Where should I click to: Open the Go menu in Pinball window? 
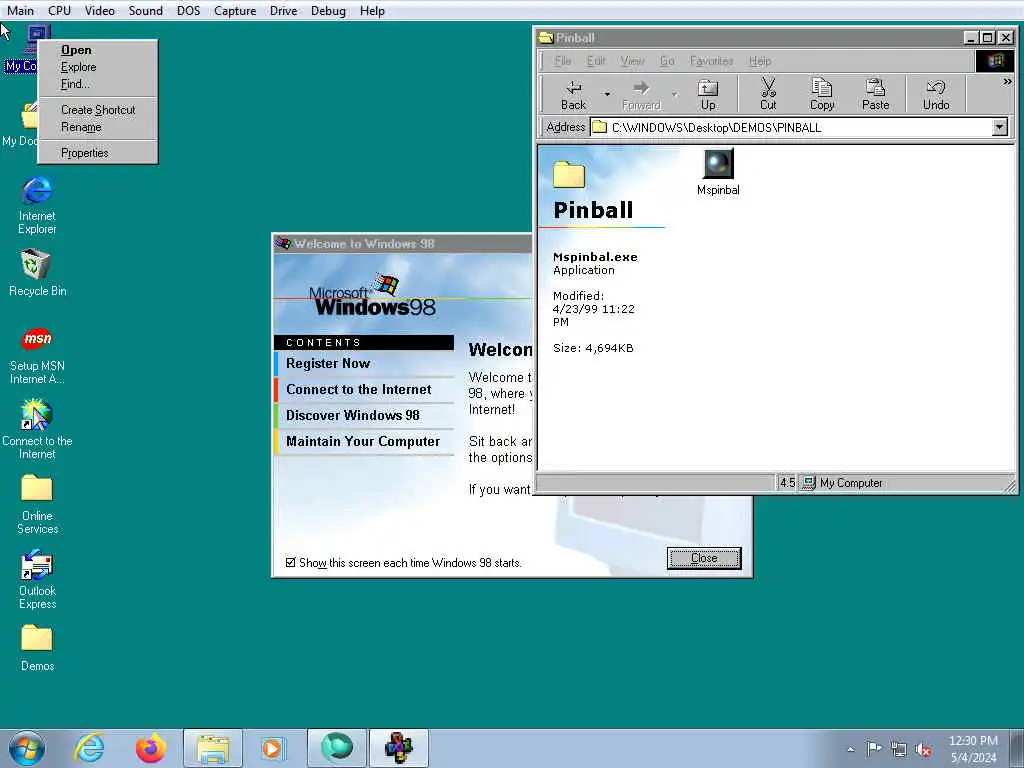pos(667,61)
